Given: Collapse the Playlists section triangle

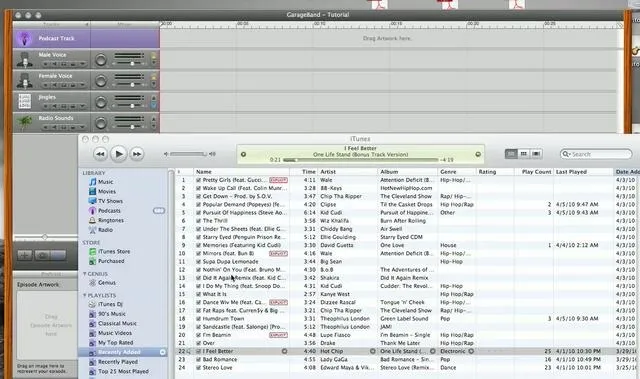Looking at the screenshot, I should pyautogui.click(x=84, y=295).
